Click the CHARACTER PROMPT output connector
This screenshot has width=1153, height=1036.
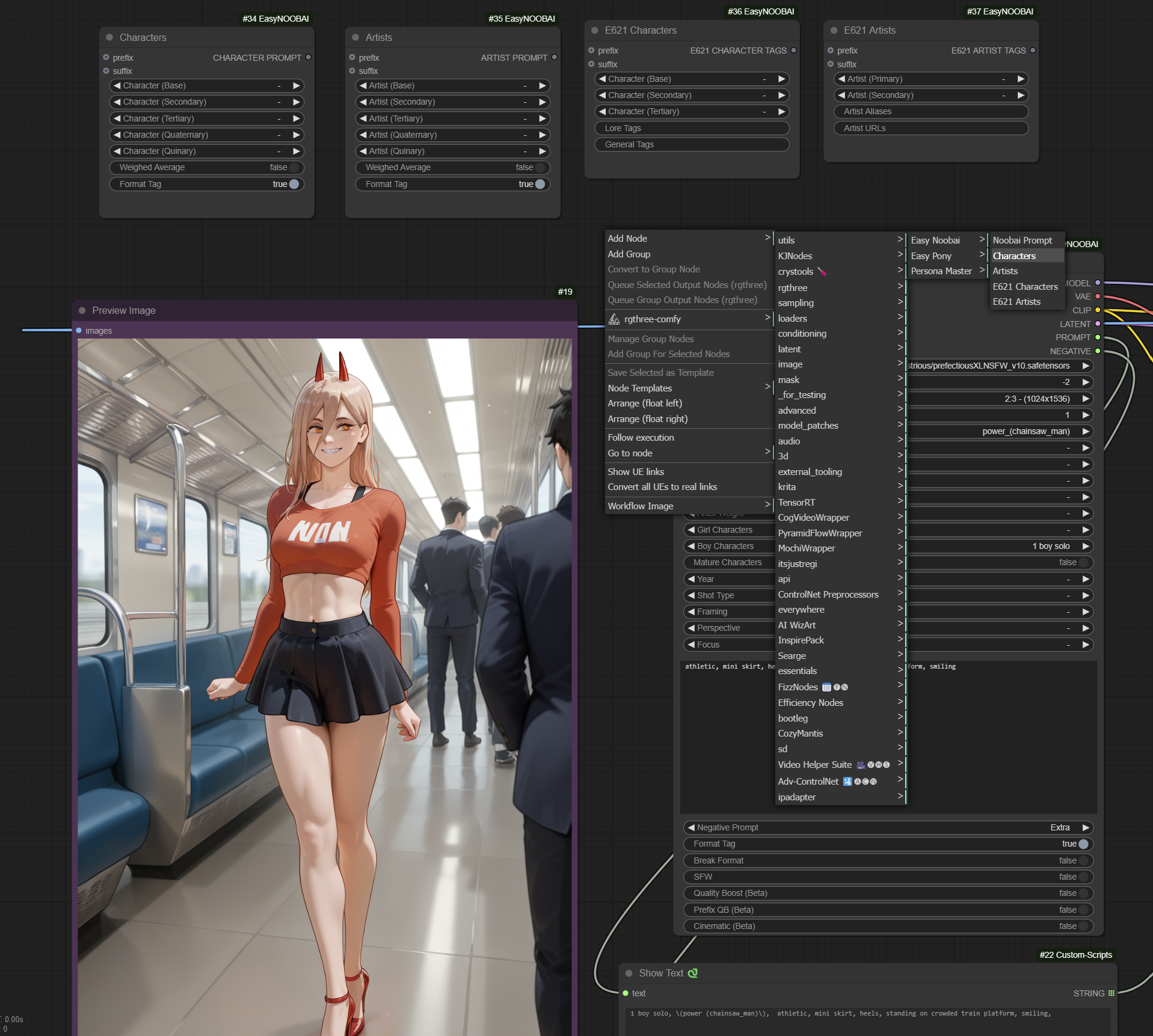click(x=309, y=58)
